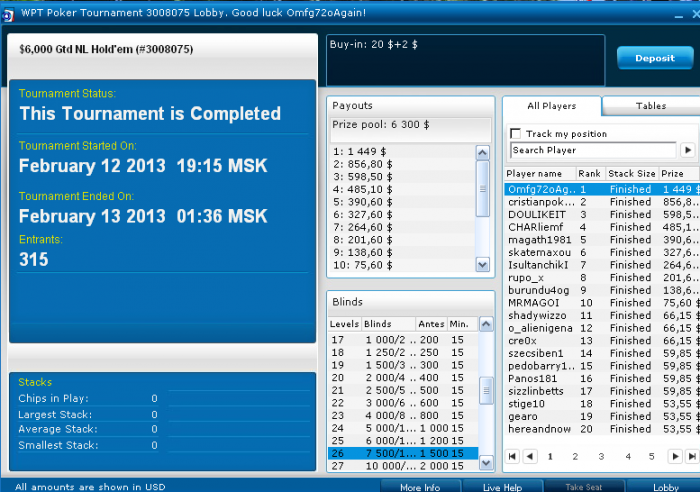Open page 3 of players list
700x492 pixels.
pyautogui.click(x=601, y=456)
